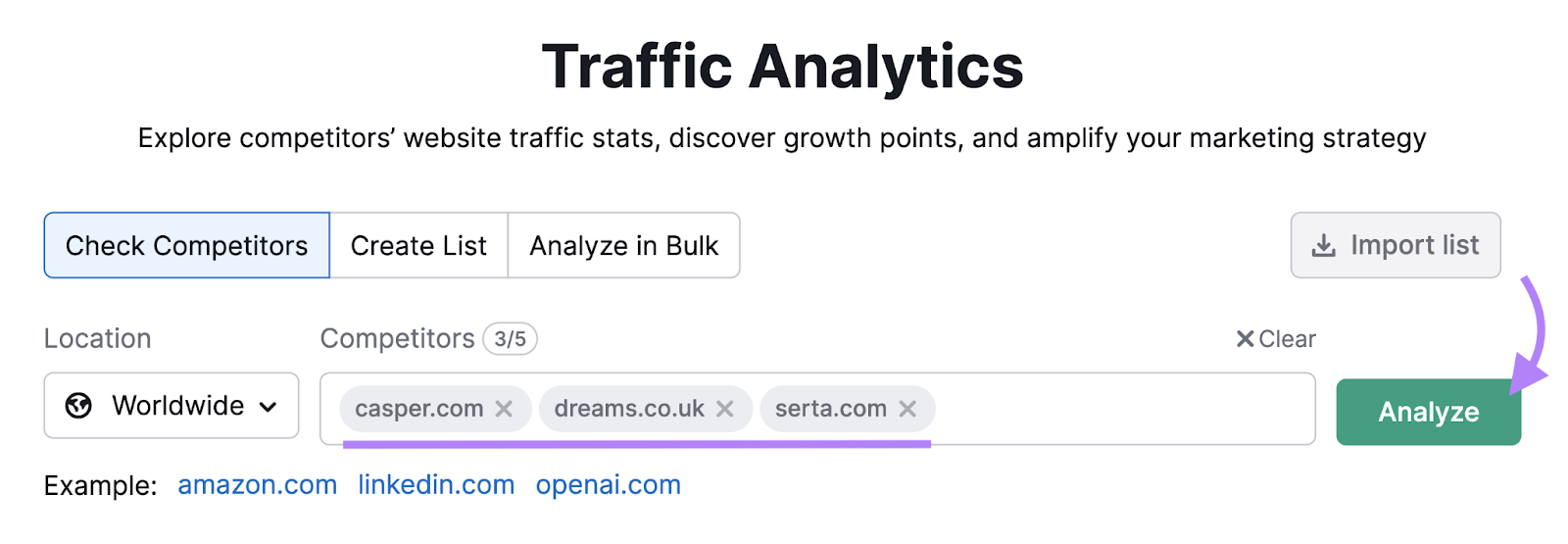Open the Worldwide location selector
Viewport: 1568px width, 544px height.
[171, 406]
